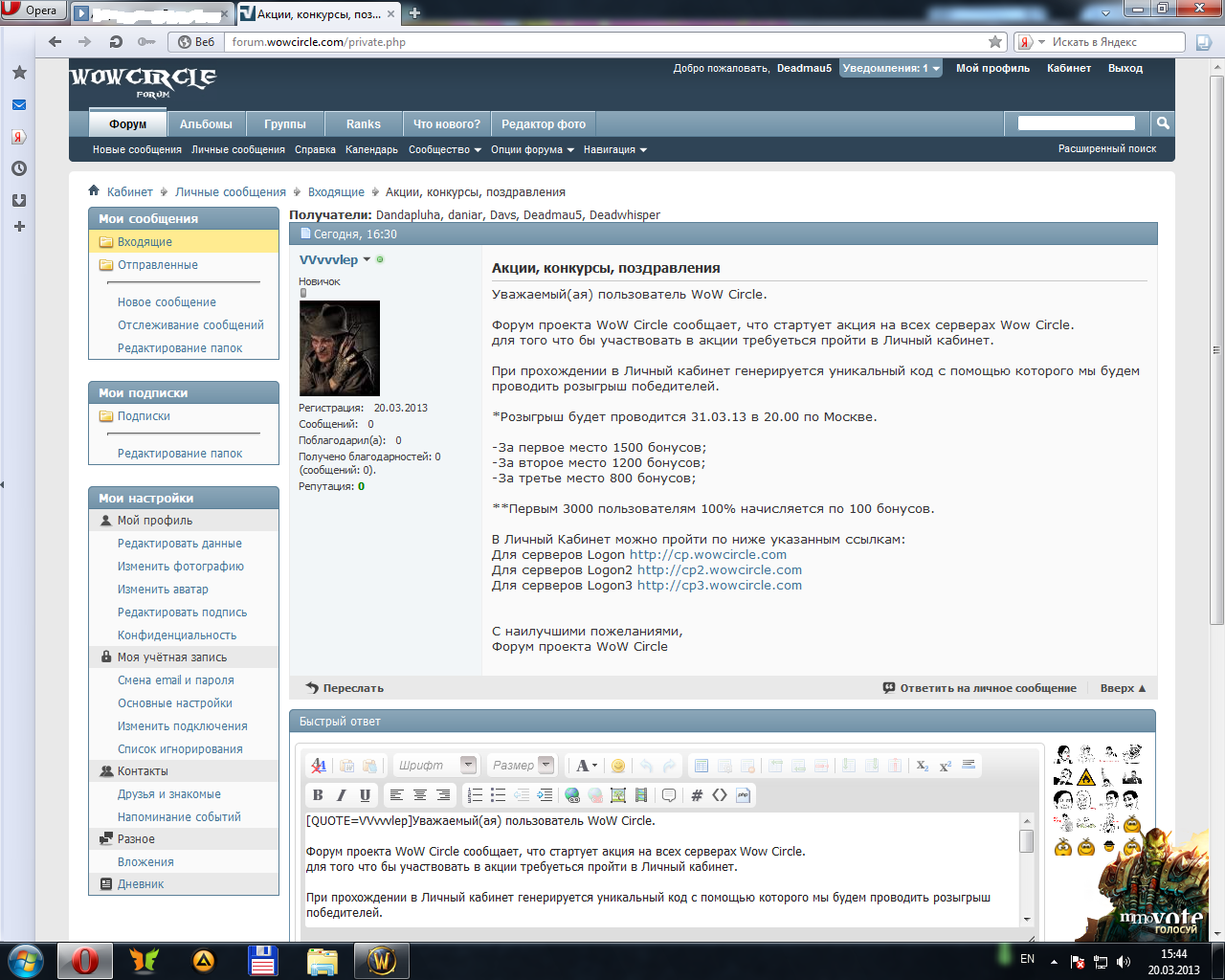This screenshot has width=1225, height=980.
Task: Open new browser tab plus button
Action: click(x=414, y=12)
